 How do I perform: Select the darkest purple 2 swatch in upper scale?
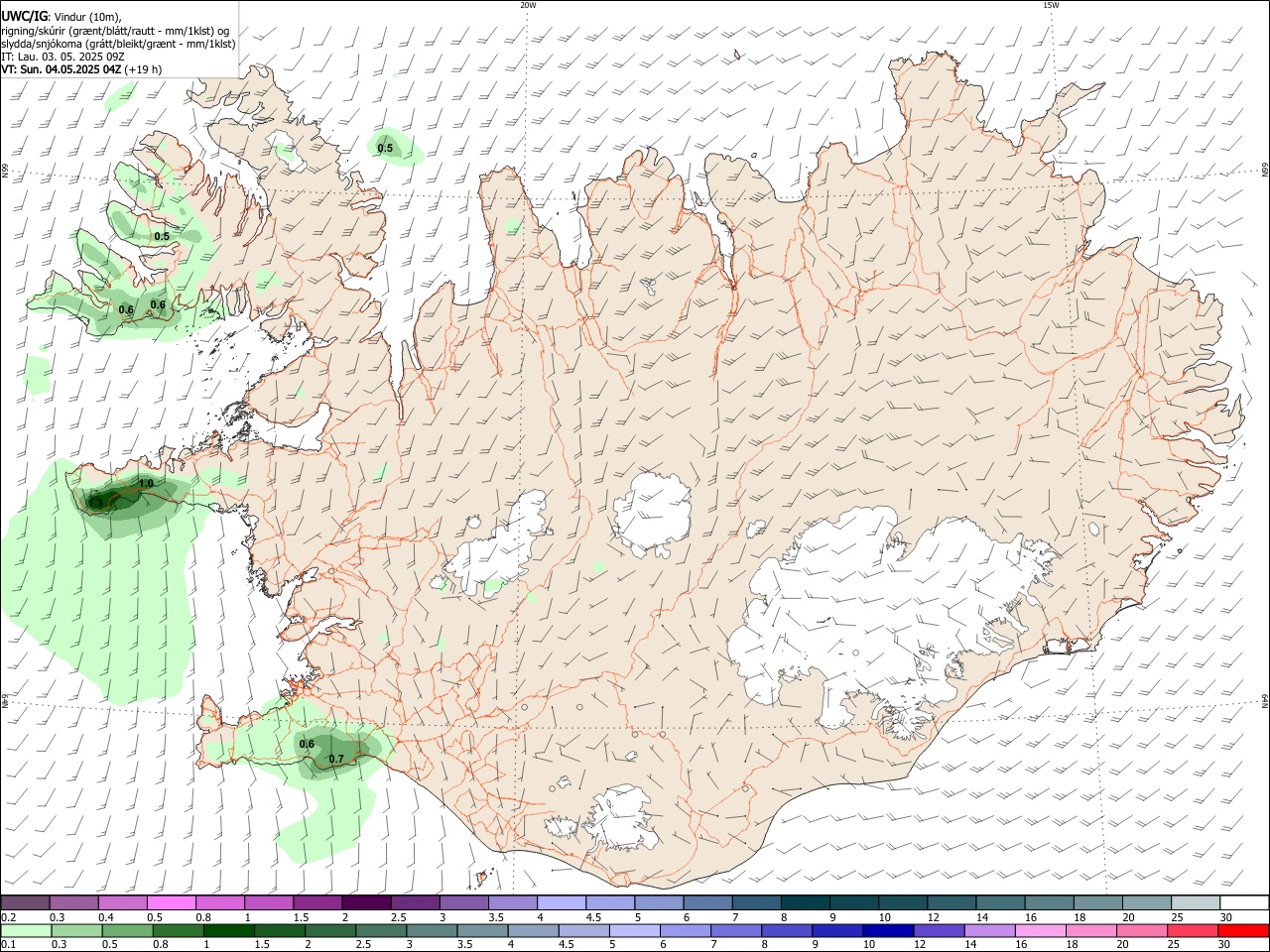tap(366, 902)
